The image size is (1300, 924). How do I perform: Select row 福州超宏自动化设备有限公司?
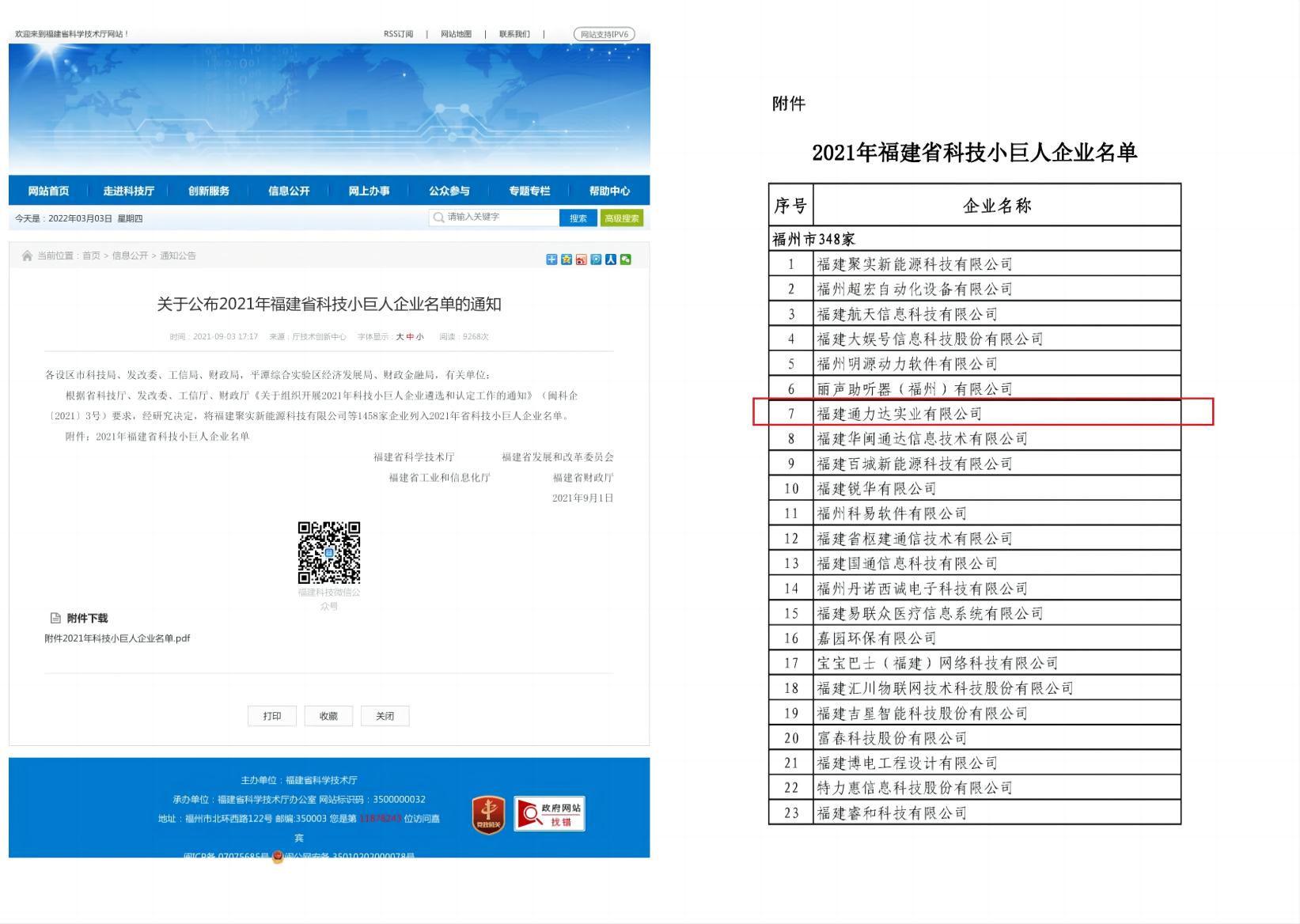pyautogui.click(x=975, y=290)
